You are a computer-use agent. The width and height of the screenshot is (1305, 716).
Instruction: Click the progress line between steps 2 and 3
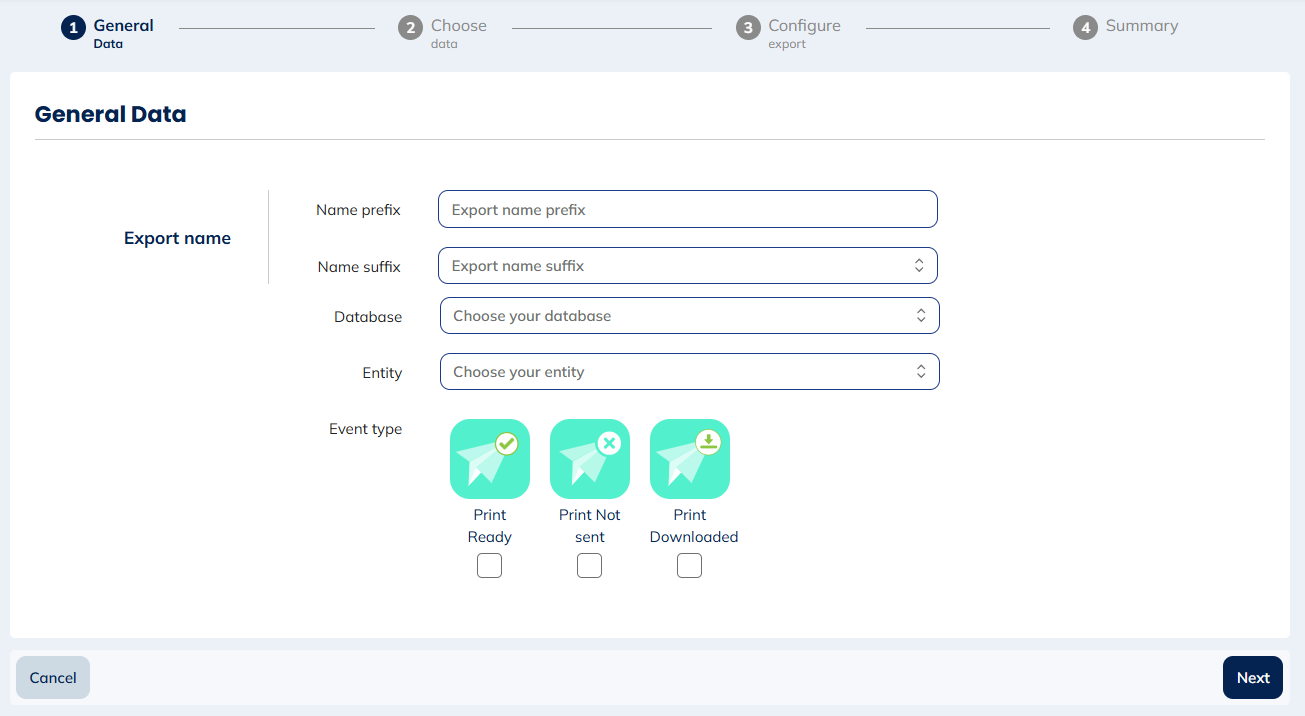click(611, 27)
